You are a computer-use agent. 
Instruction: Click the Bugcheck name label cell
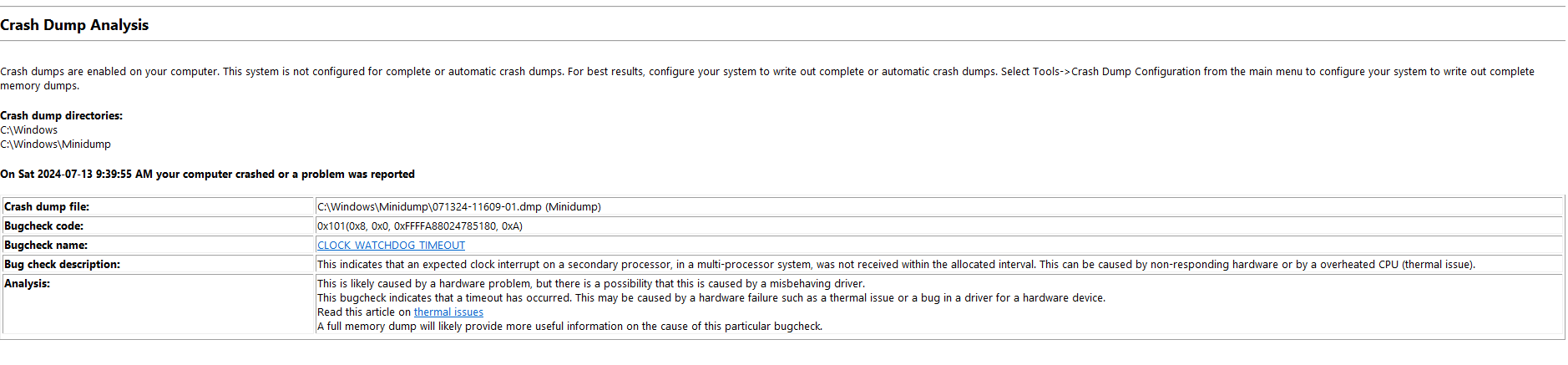pos(158,246)
